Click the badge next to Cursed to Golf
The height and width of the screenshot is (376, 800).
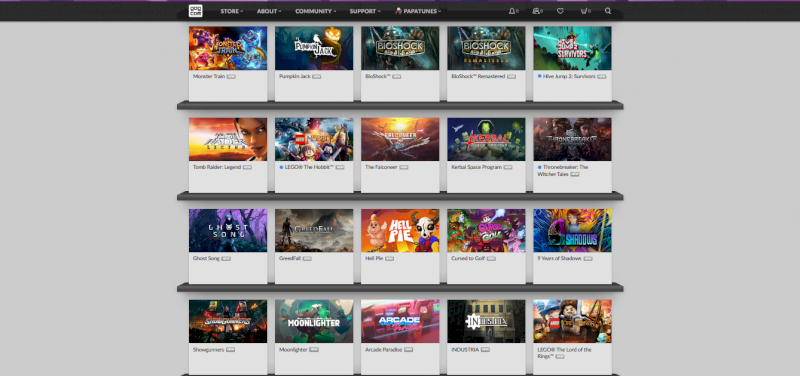(x=491, y=259)
